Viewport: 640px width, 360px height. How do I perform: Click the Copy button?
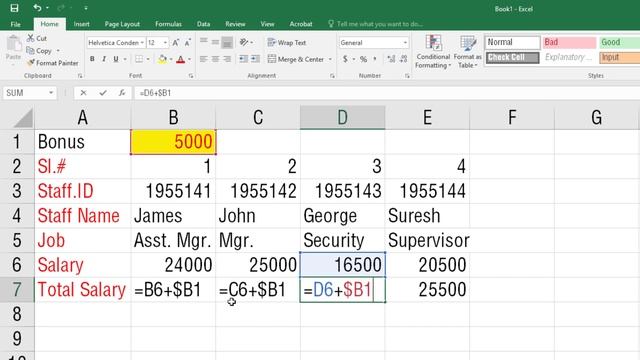tap(39, 51)
